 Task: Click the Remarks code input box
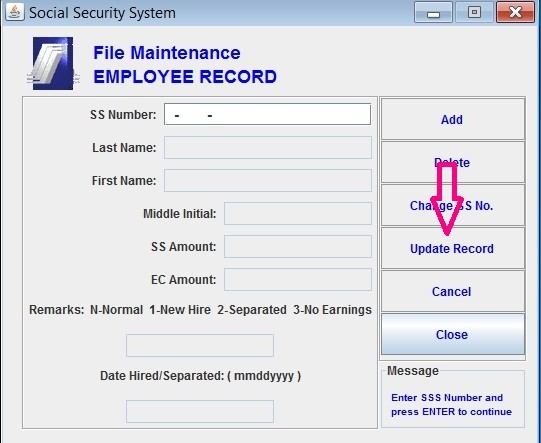(x=200, y=345)
